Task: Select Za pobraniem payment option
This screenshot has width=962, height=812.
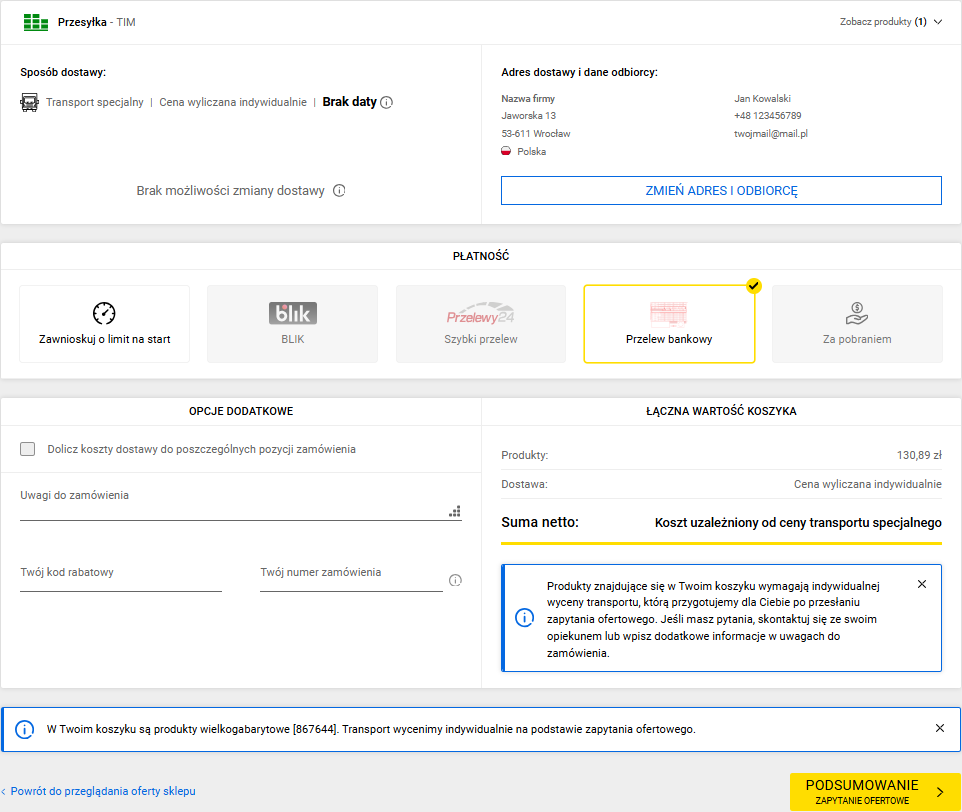Action: click(x=857, y=323)
